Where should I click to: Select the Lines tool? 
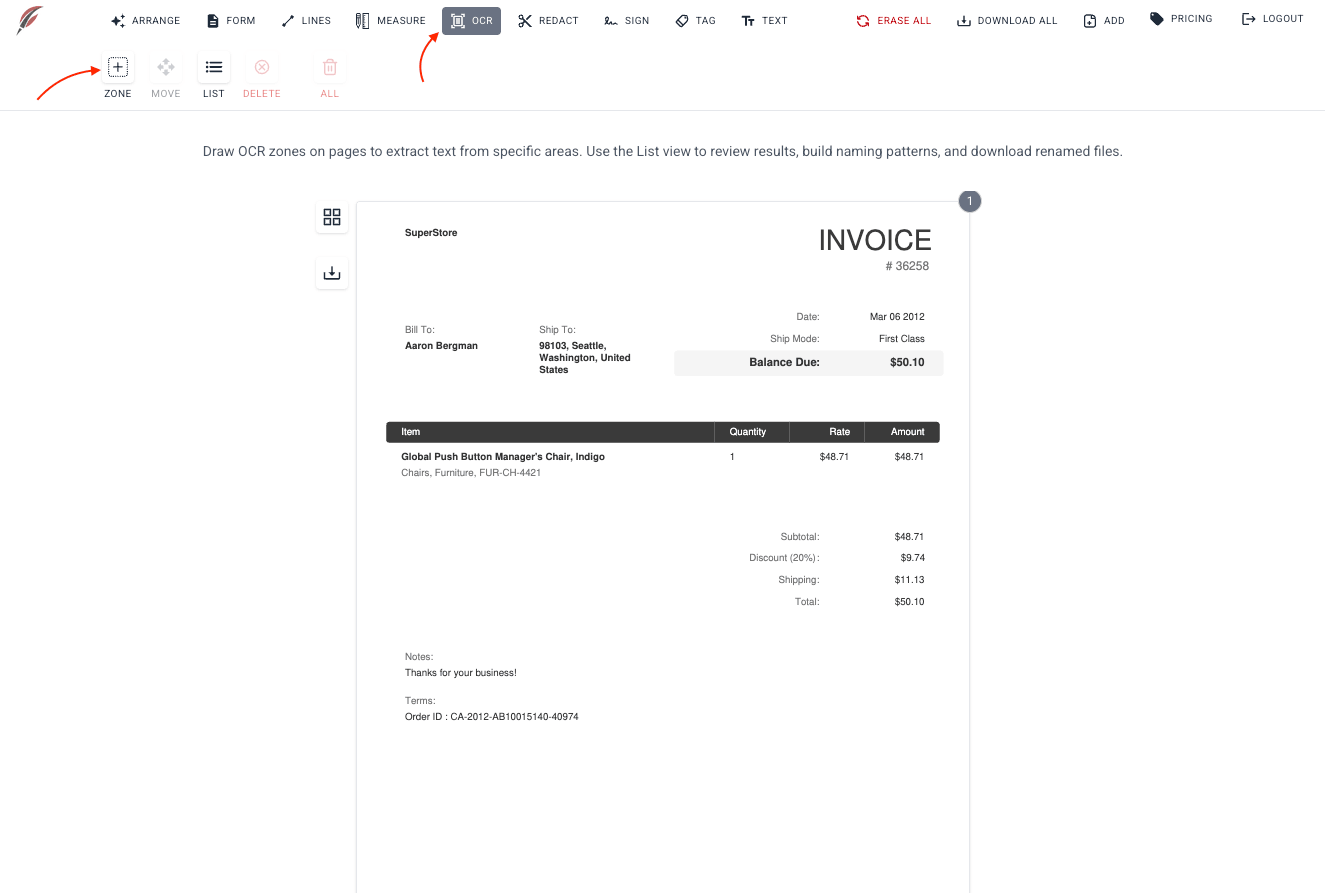point(306,21)
